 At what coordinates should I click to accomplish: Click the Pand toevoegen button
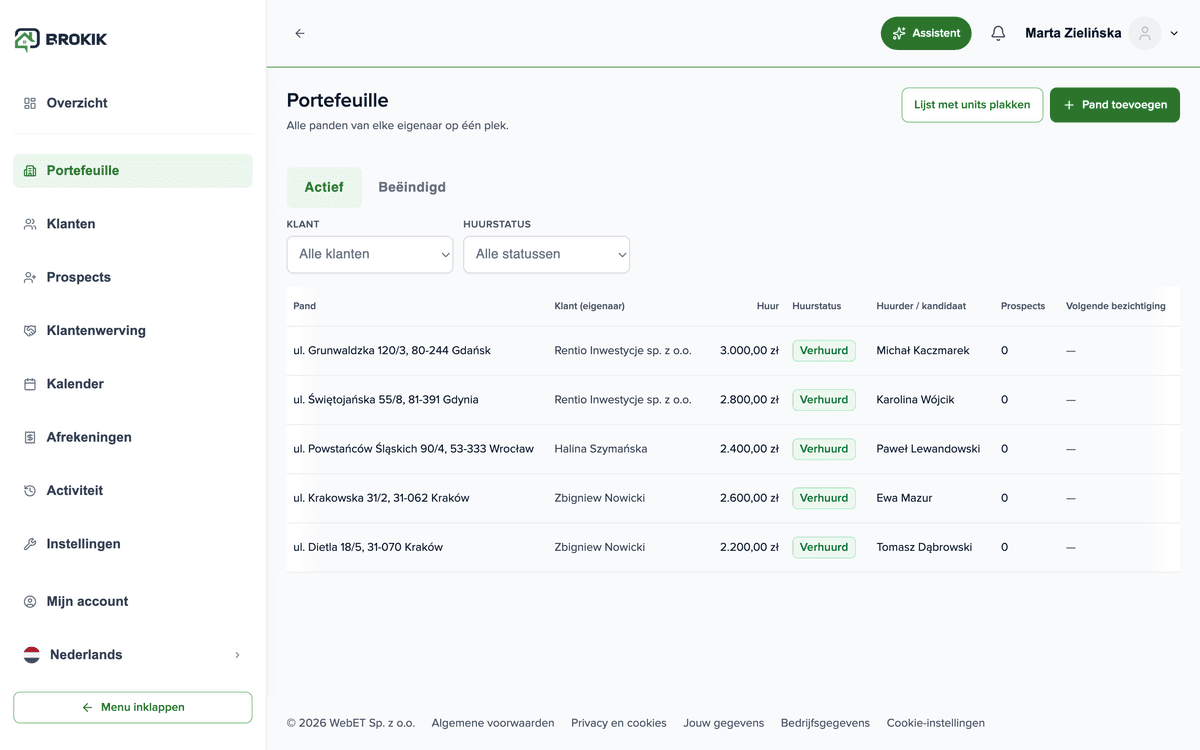1115,105
